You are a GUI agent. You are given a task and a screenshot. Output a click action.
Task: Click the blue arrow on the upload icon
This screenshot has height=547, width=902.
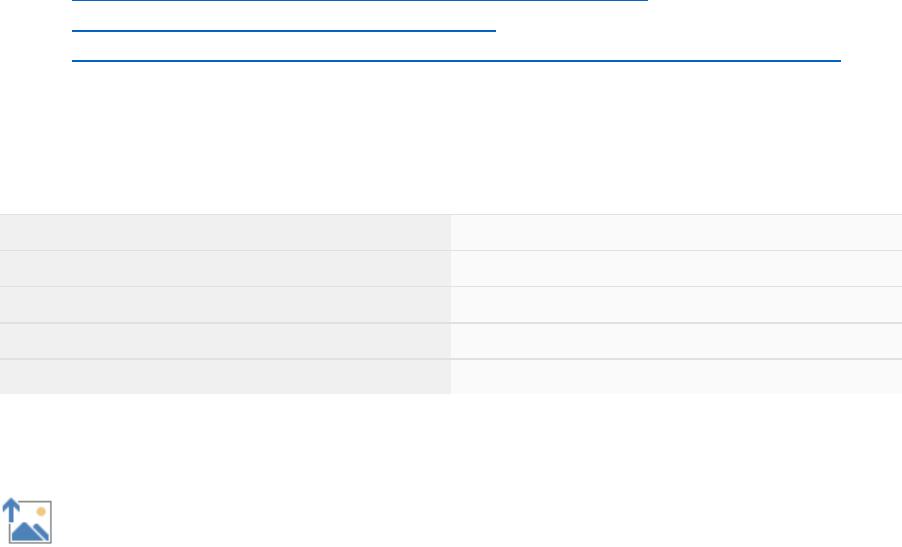click(x=12, y=508)
